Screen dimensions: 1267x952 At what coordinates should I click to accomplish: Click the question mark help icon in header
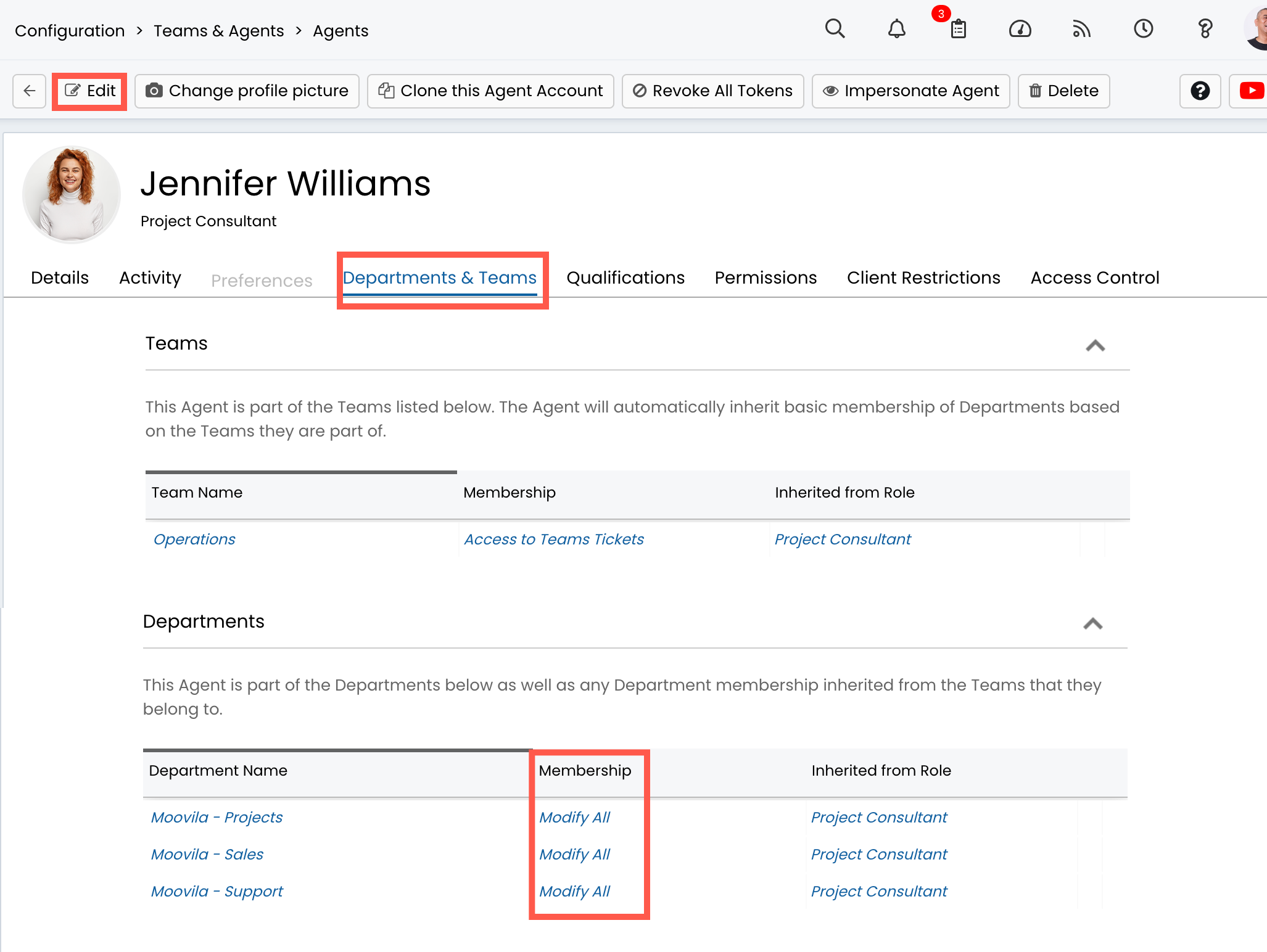click(x=1205, y=29)
